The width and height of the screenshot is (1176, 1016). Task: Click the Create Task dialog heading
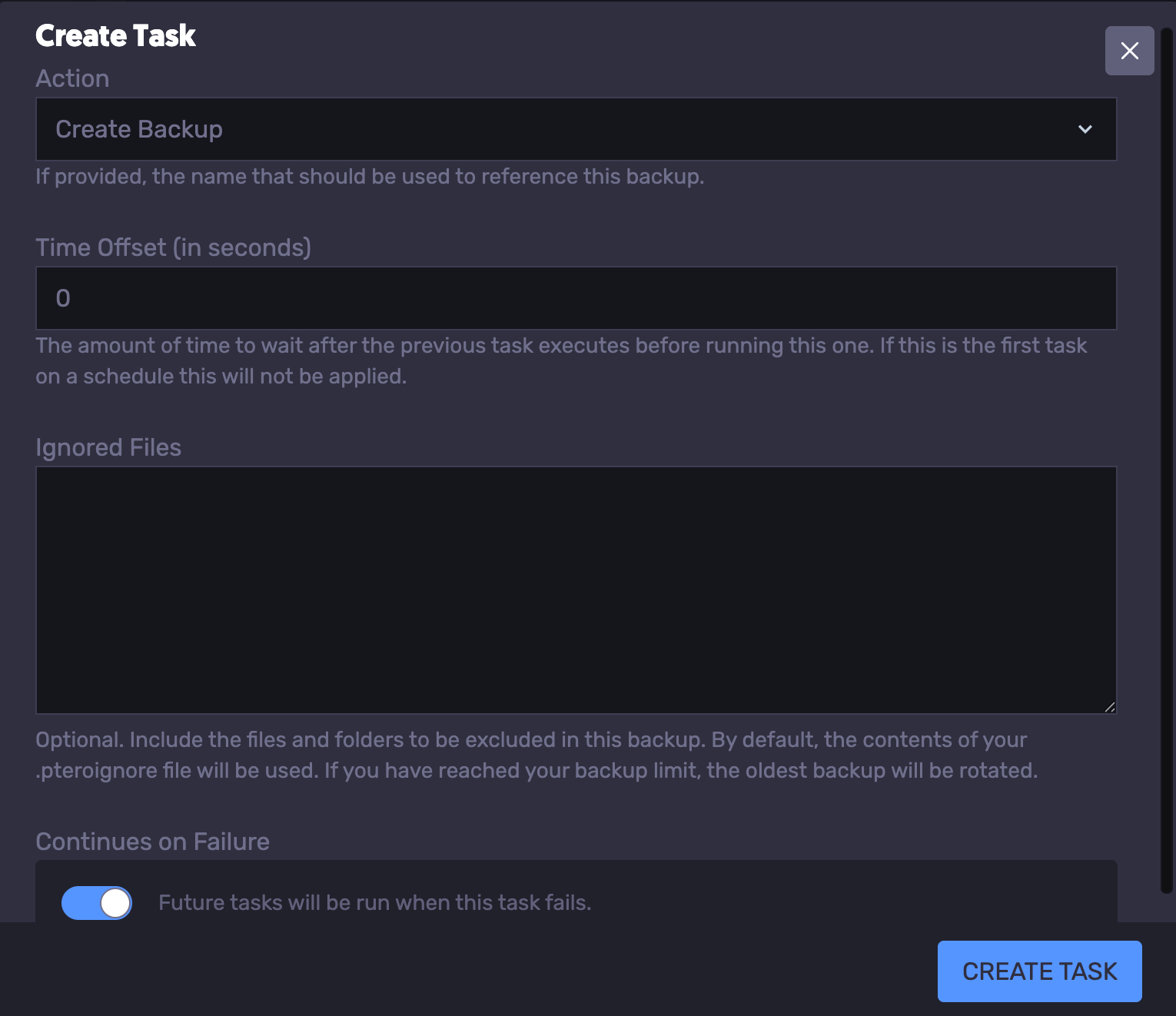click(115, 36)
